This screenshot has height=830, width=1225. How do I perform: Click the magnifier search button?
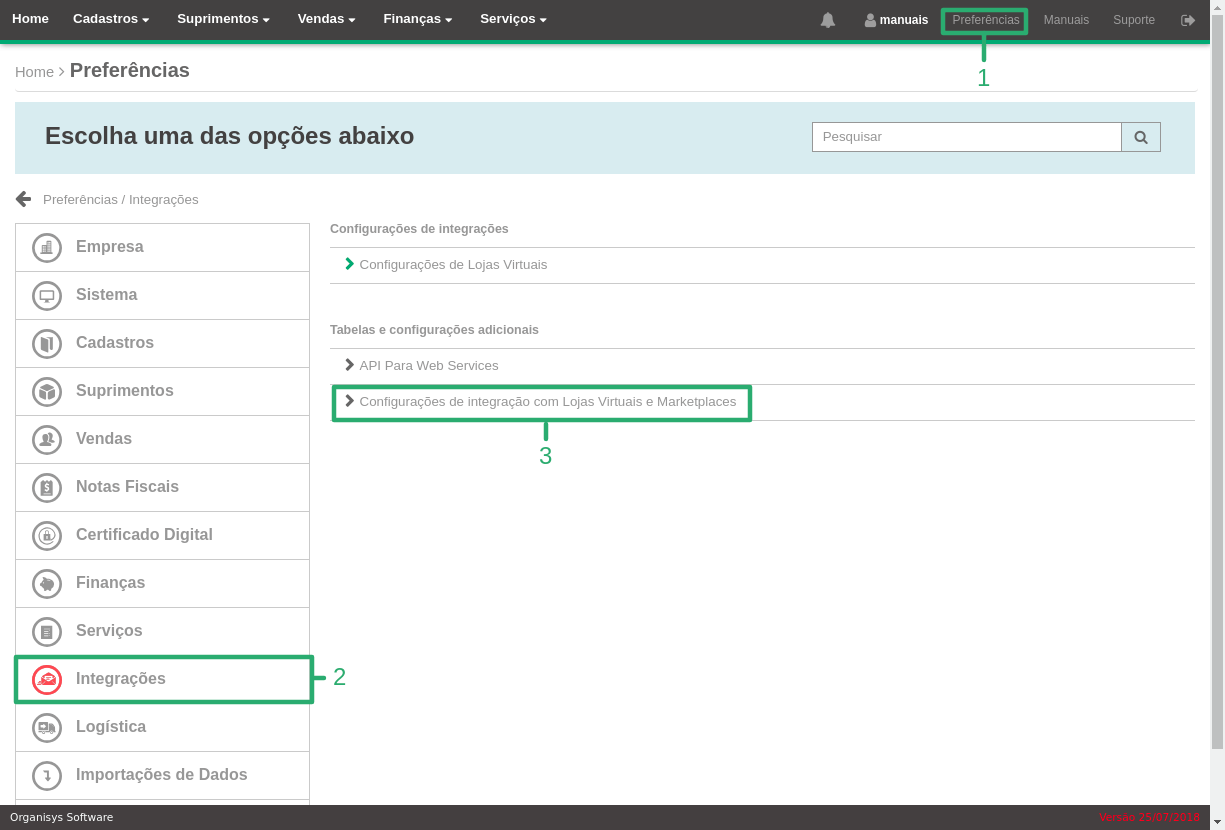1141,137
